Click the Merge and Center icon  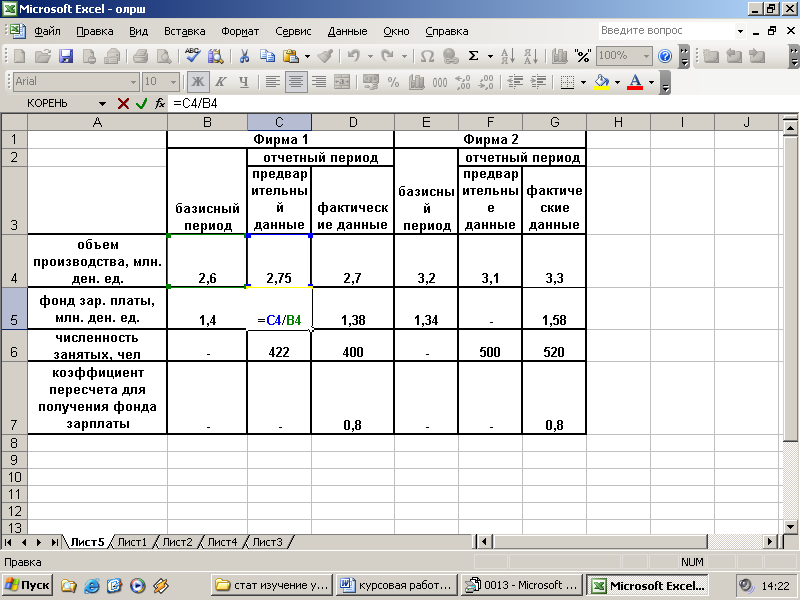pos(342,82)
